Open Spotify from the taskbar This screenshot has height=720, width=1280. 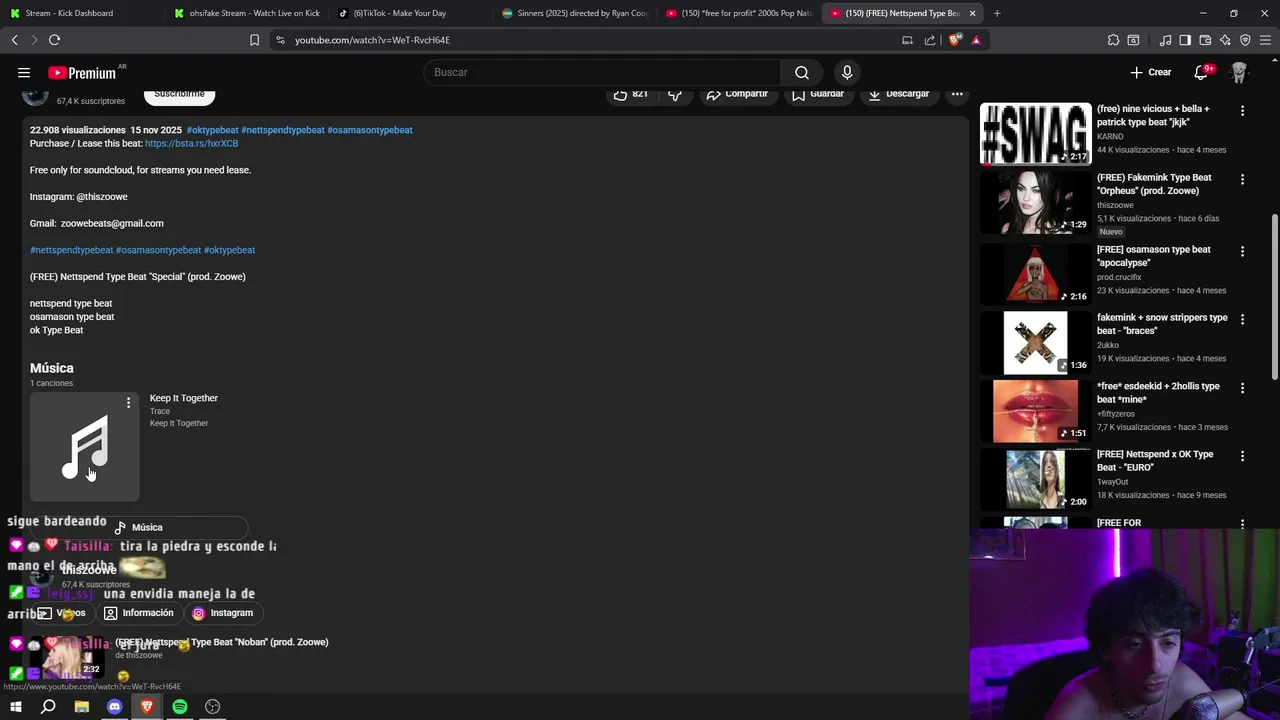coord(180,707)
